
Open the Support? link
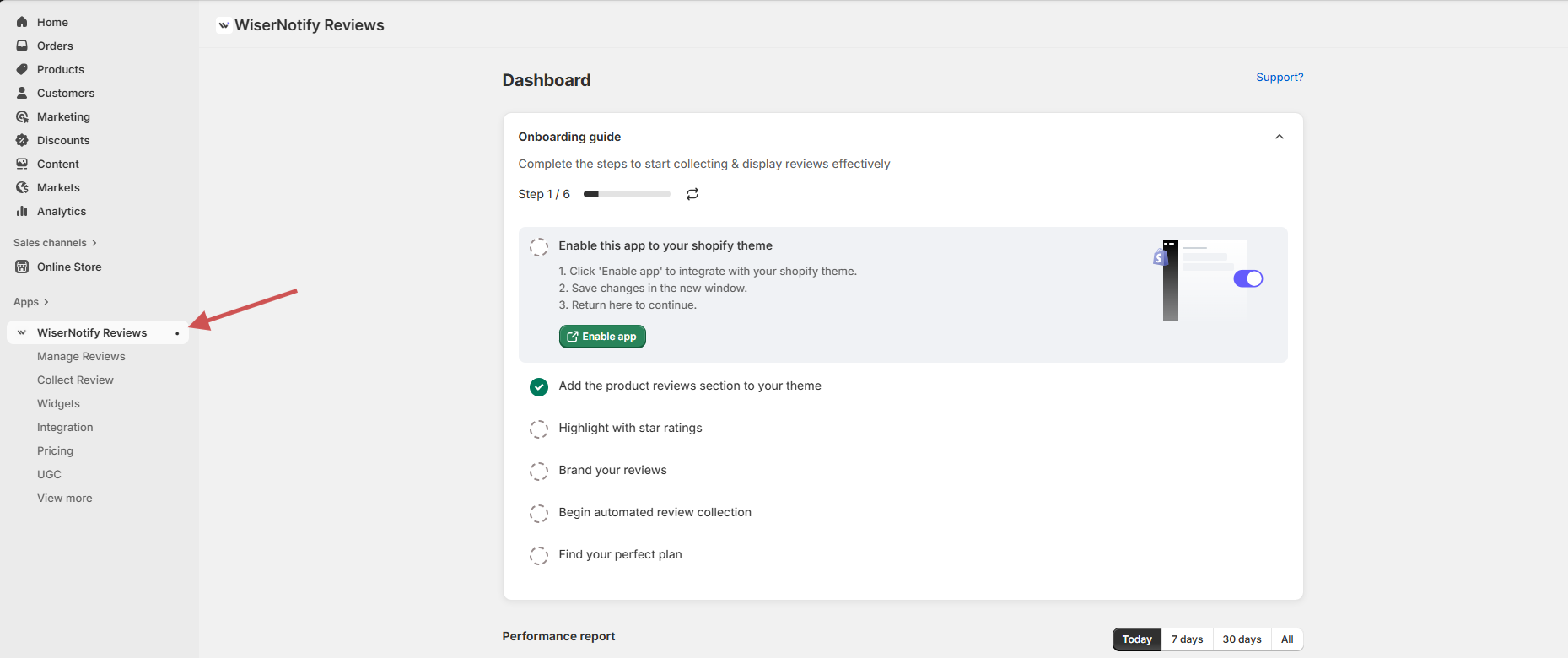click(x=1279, y=77)
